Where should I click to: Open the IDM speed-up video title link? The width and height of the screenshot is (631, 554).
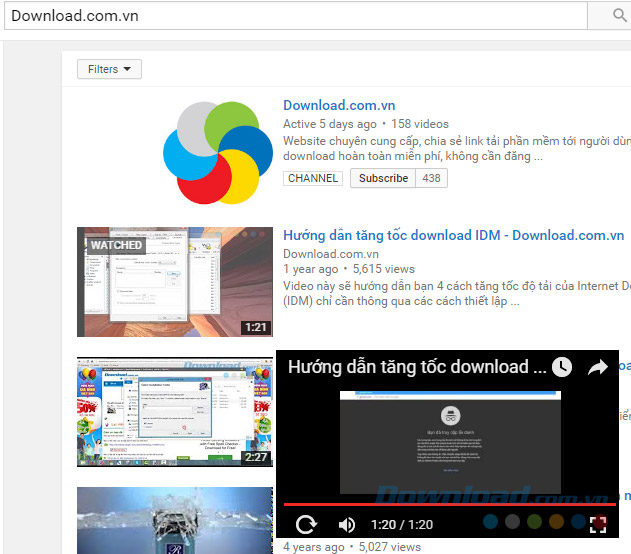click(454, 235)
